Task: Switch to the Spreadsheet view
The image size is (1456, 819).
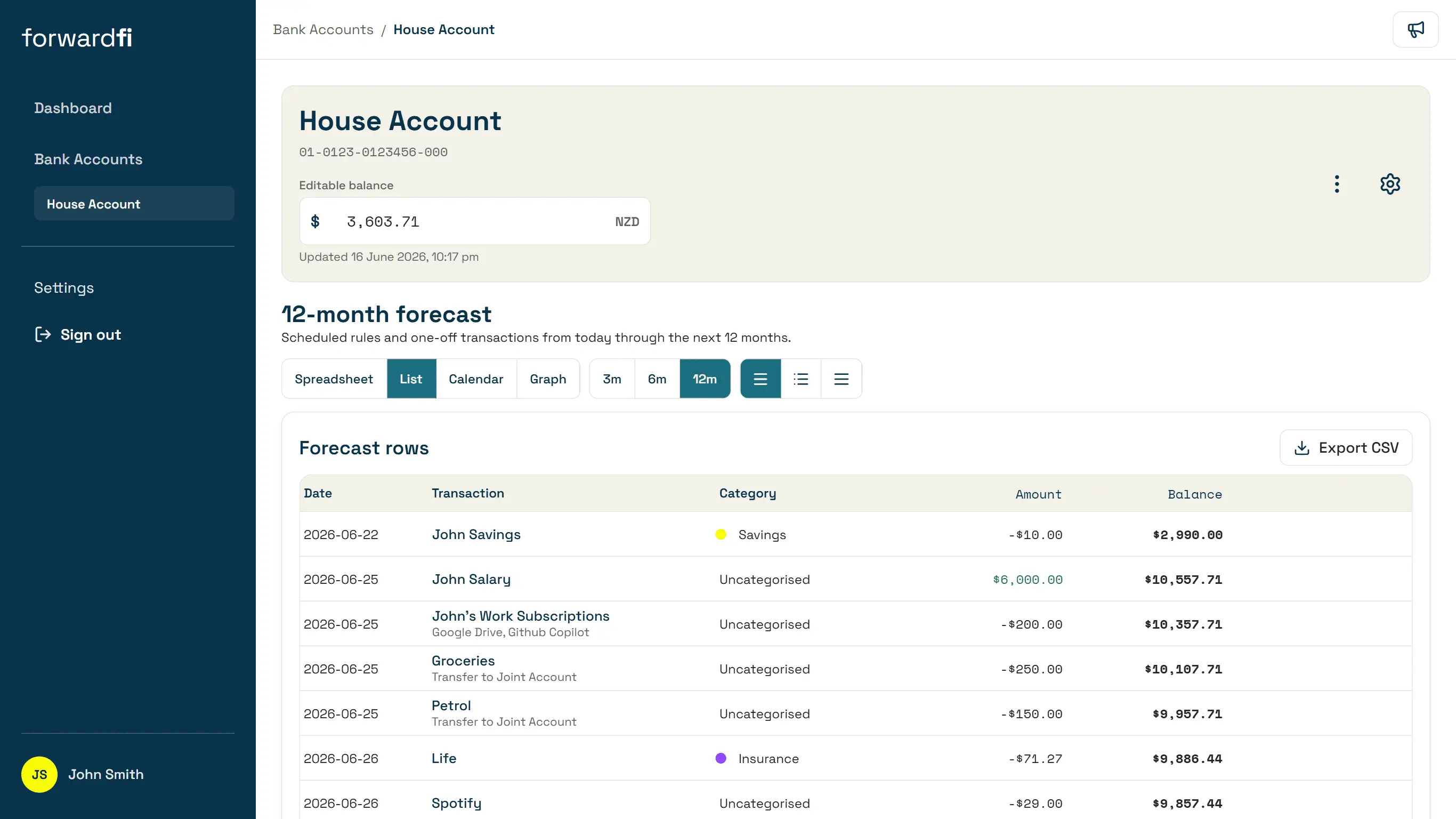Action: [334, 379]
